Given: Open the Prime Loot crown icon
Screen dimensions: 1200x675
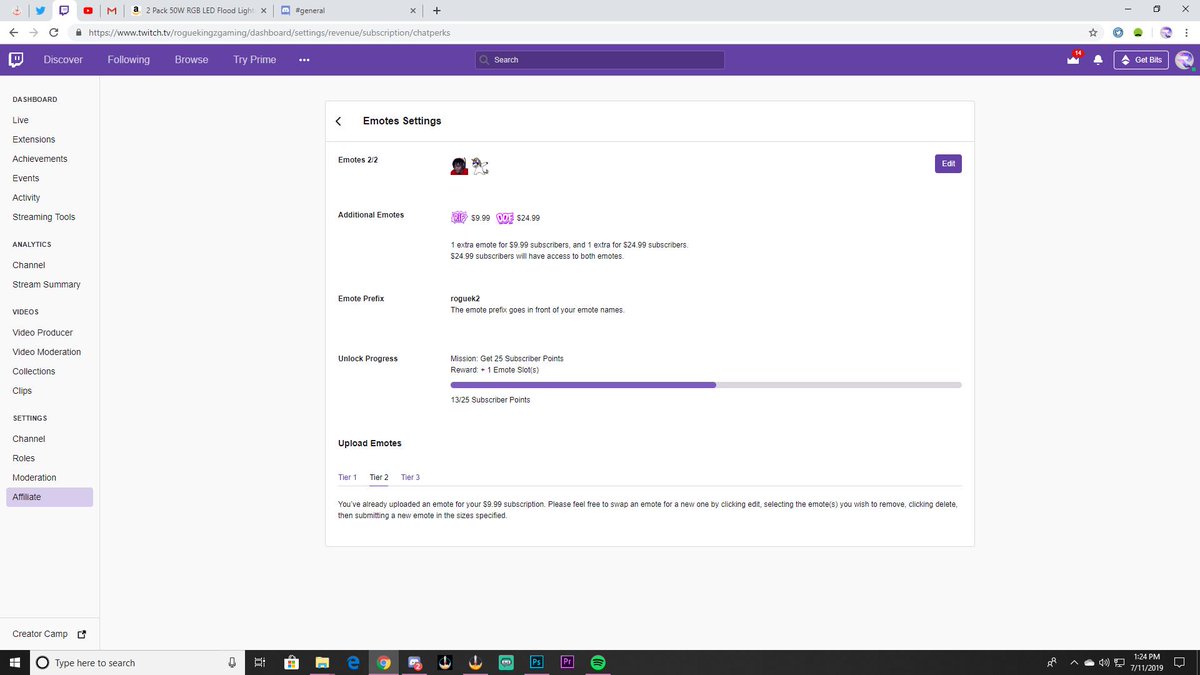Looking at the screenshot, I should 1074,60.
